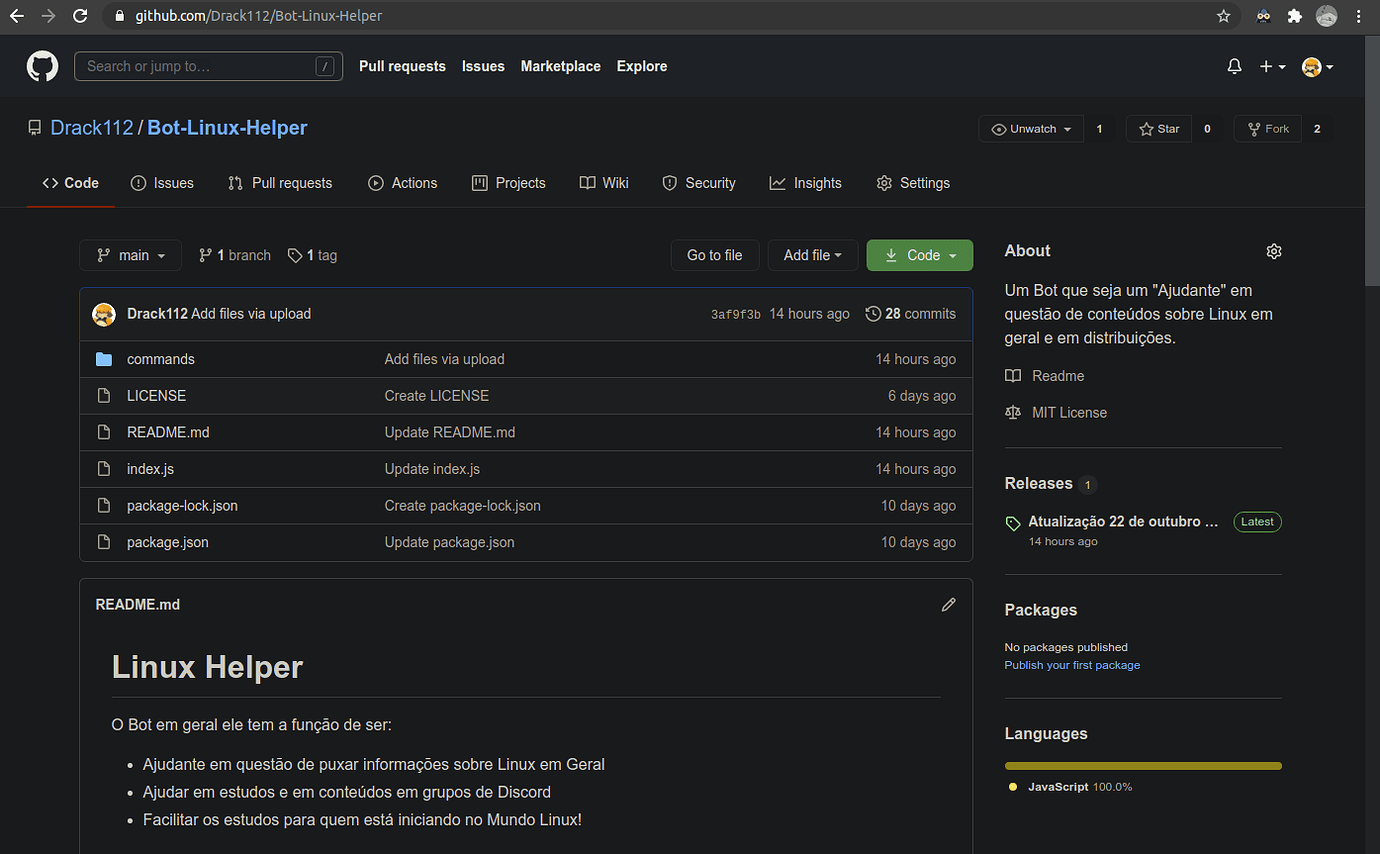Open the 1 tag link

pyautogui.click(x=312, y=255)
